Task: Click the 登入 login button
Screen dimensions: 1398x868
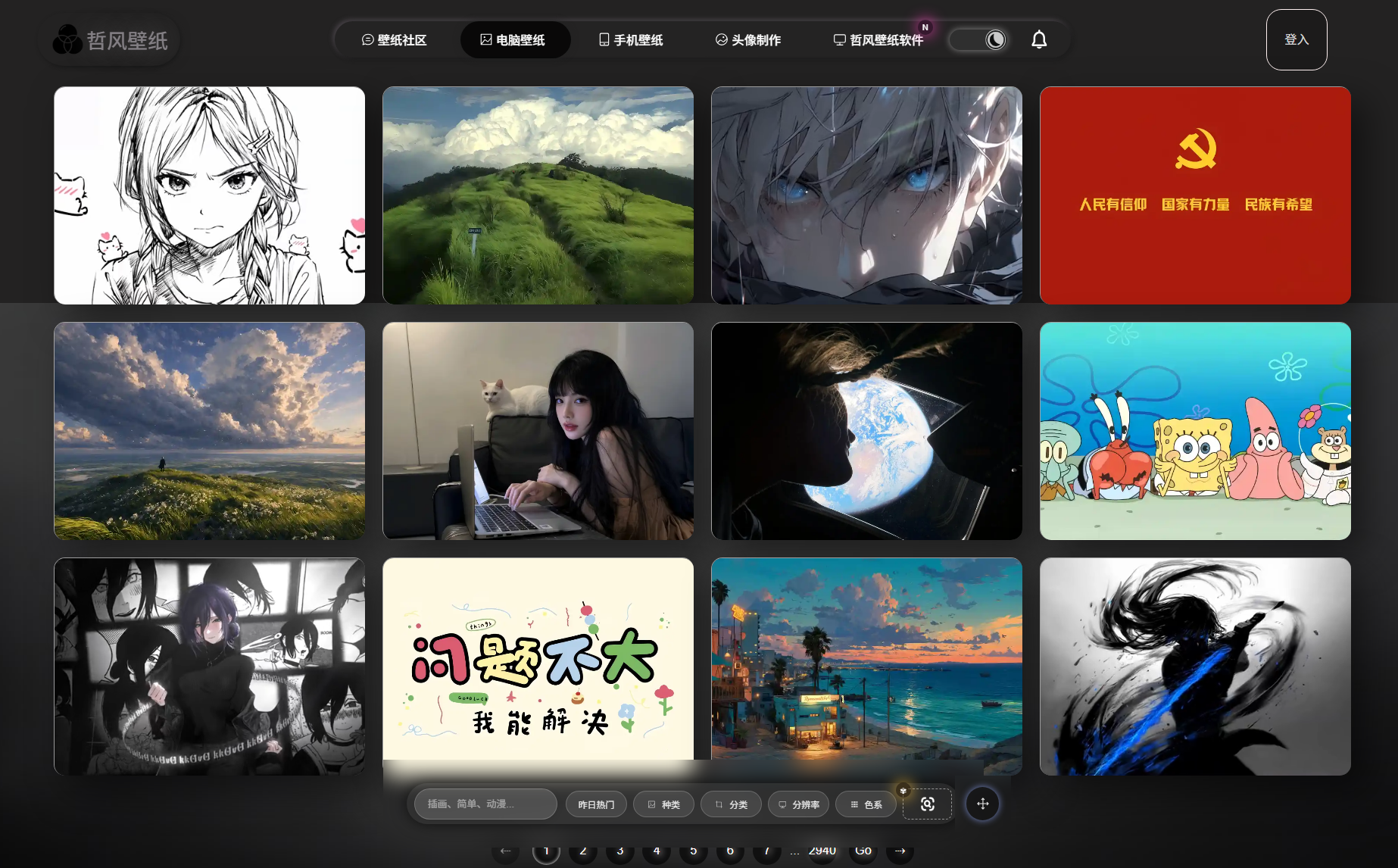Action: pos(1297,39)
